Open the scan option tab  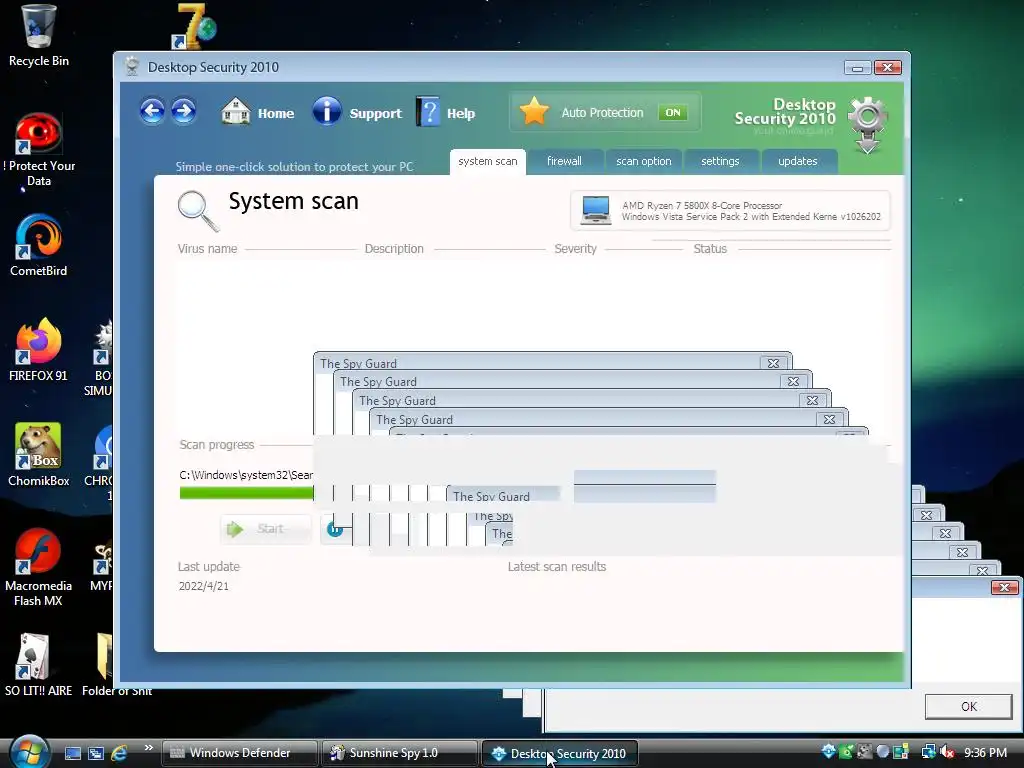point(643,161)
